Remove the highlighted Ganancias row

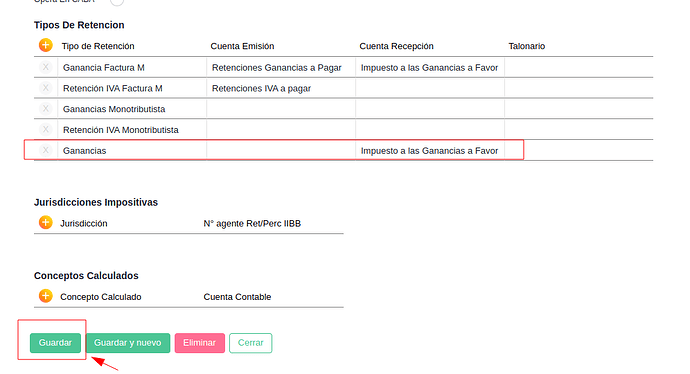[x=45, y=150]
